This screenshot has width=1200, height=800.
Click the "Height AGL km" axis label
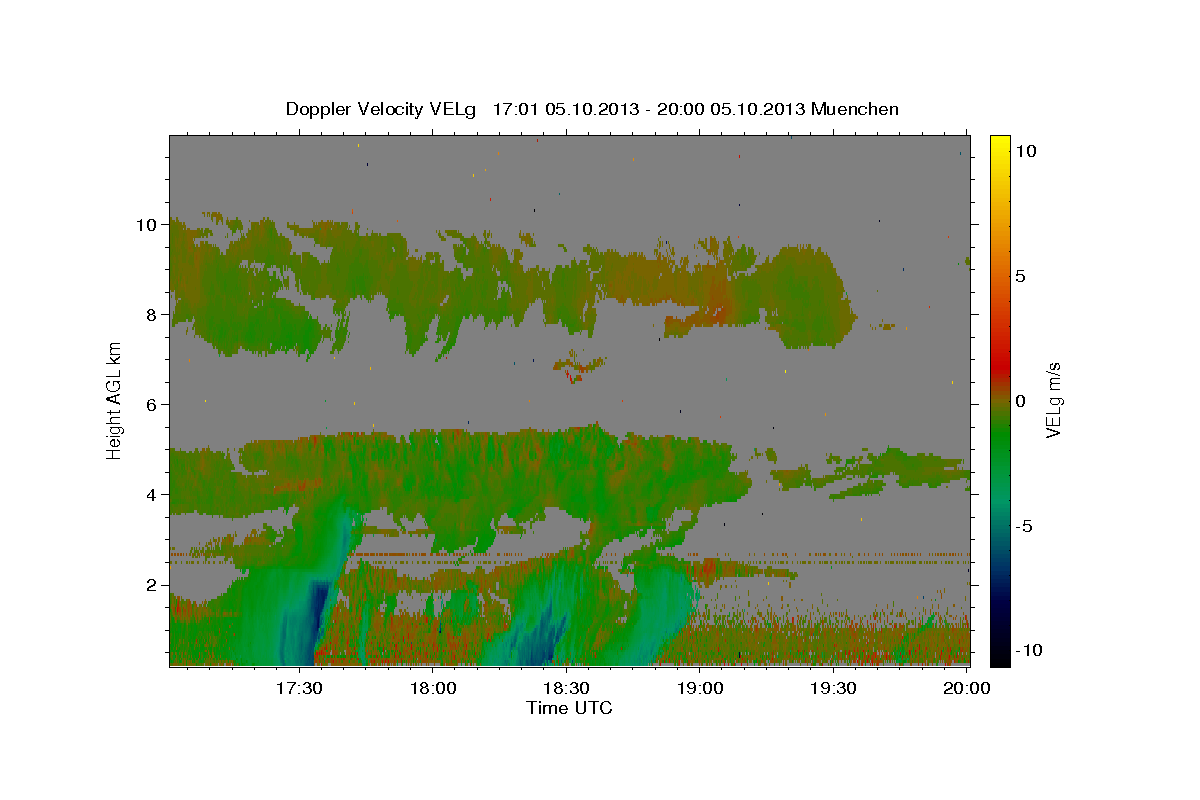click(114, 400)
